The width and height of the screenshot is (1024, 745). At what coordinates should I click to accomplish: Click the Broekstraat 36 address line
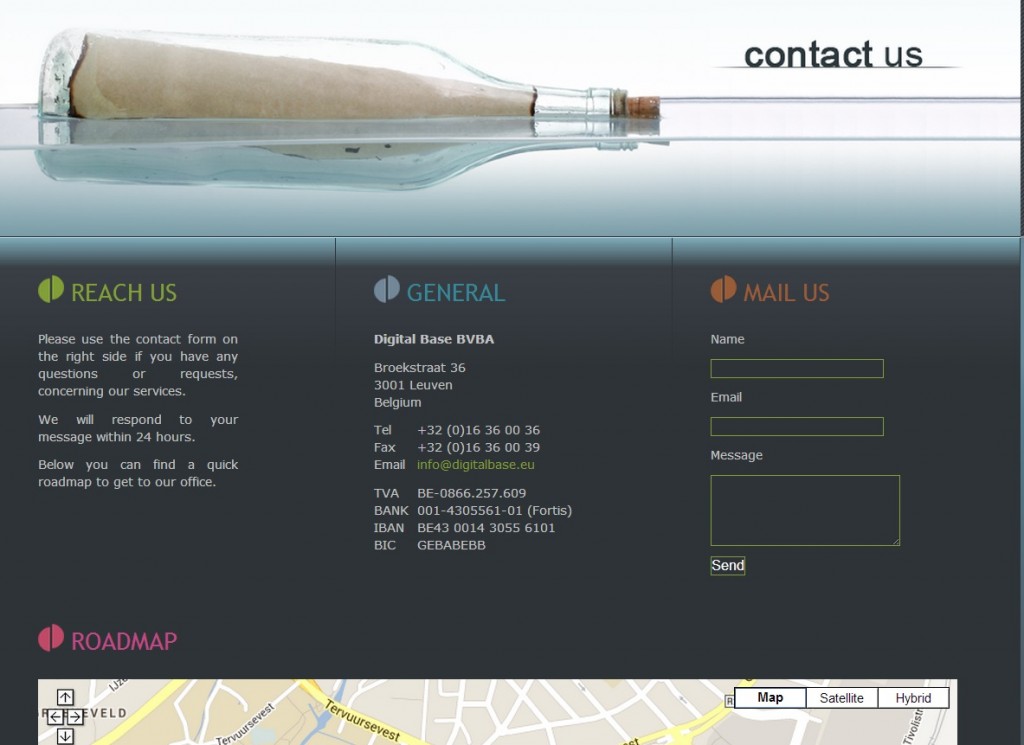click(x=419, y=368)
